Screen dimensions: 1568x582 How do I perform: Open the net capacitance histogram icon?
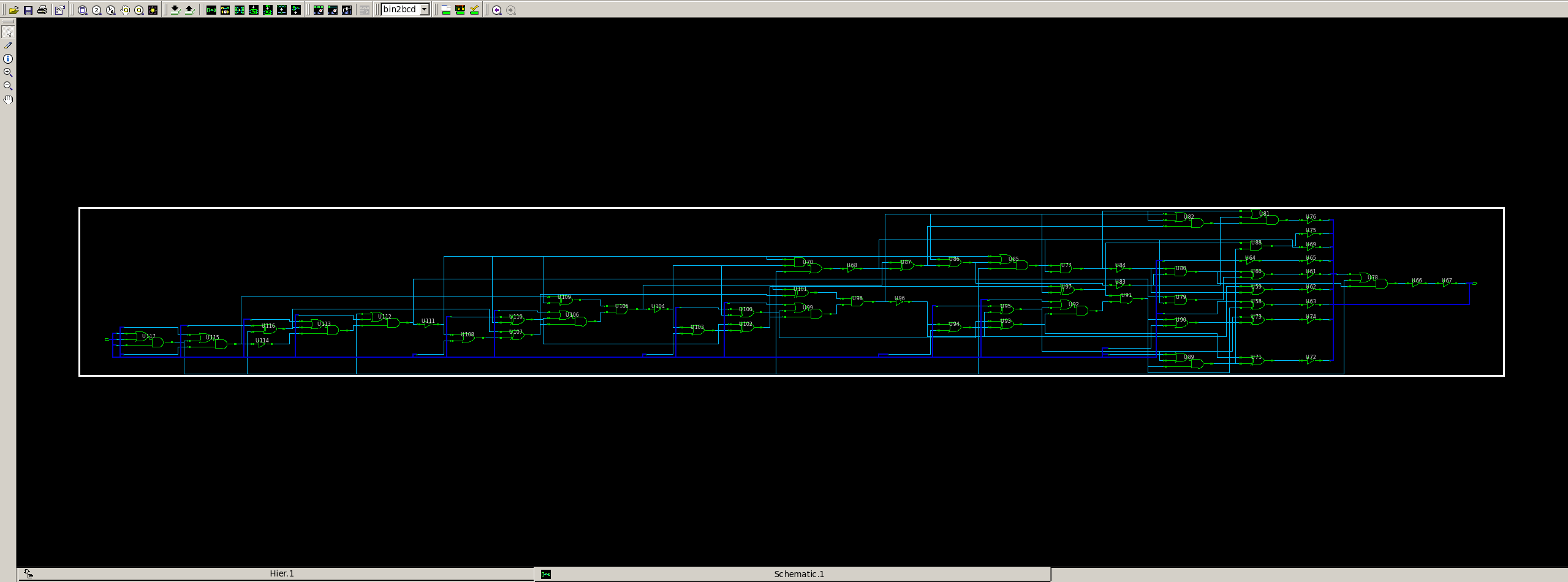(347, 10)
